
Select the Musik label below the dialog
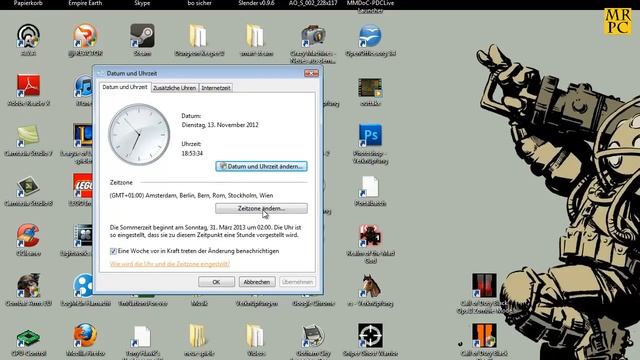(x=199, y=304)
